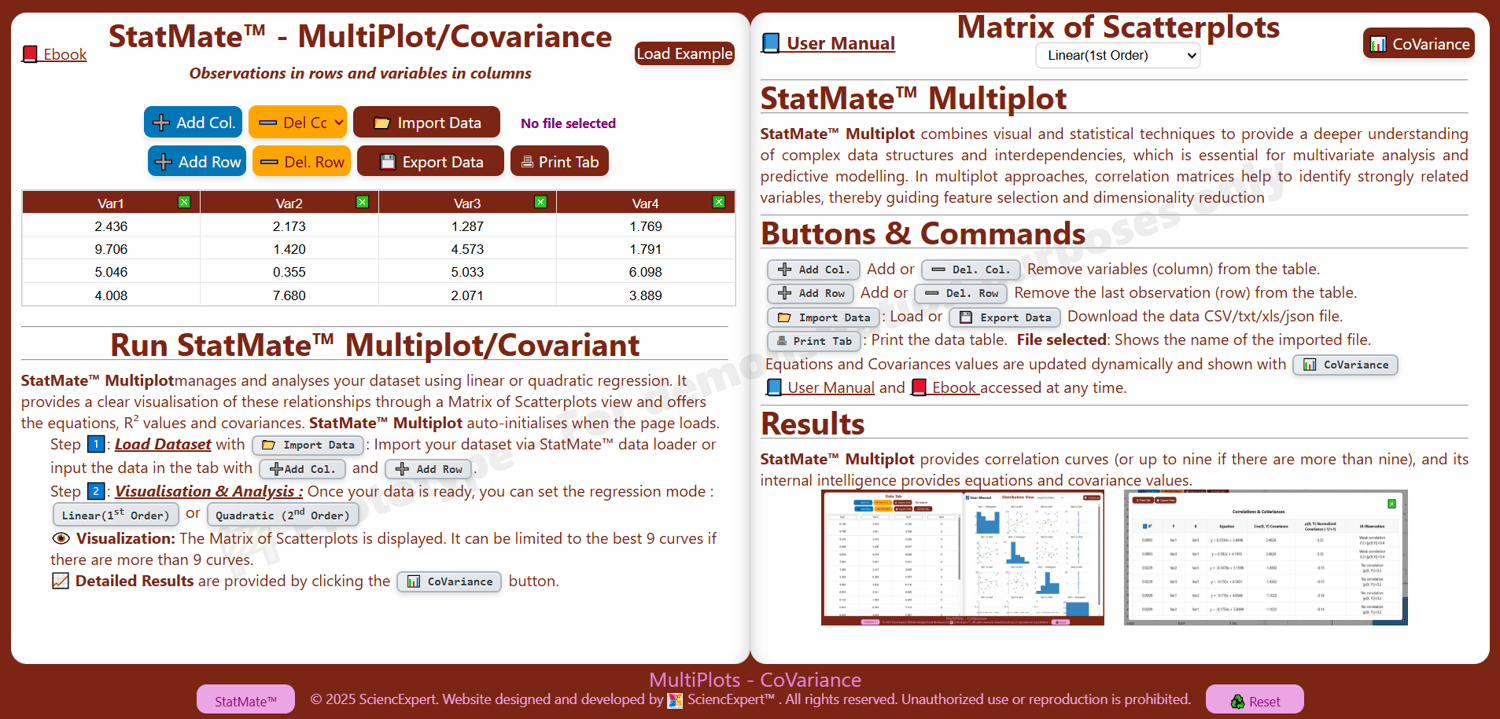This screenshot has height=719, width=1500.
Task: Click the minus icon on Del. Row button
Action: point(268,162)
